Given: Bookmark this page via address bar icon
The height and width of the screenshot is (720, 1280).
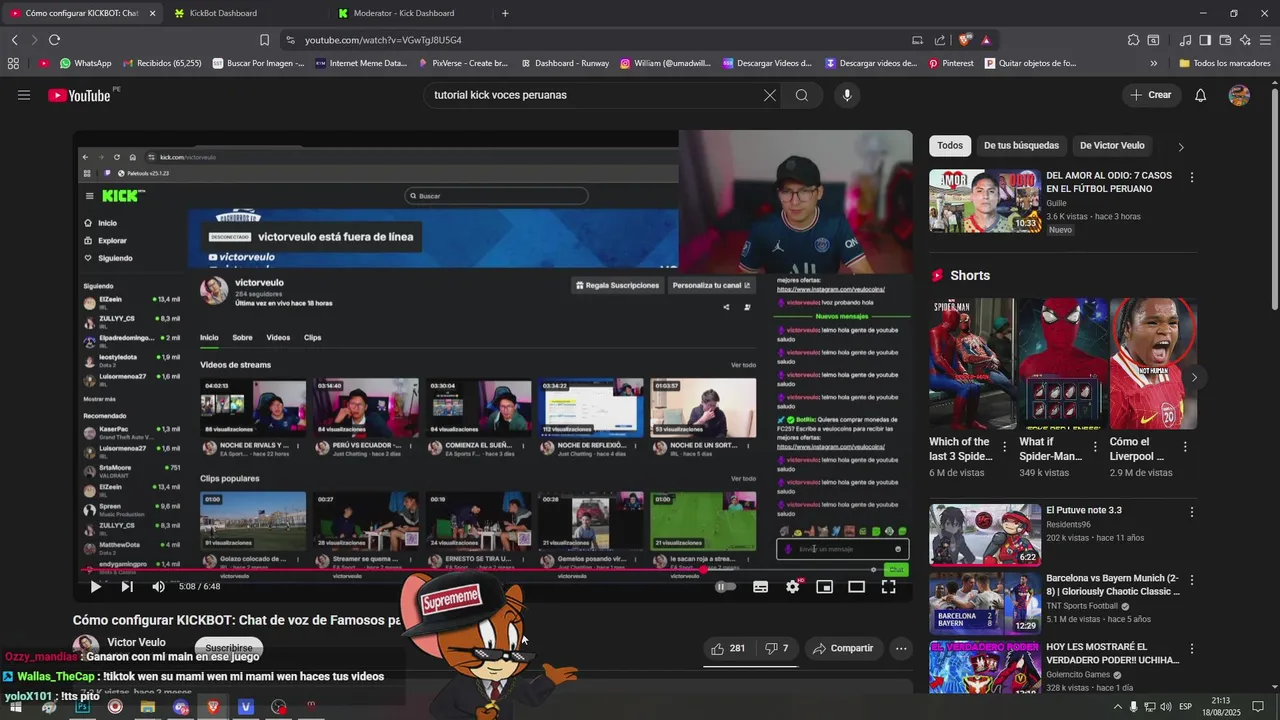Looking at the screenshot, I should (264, 40).
